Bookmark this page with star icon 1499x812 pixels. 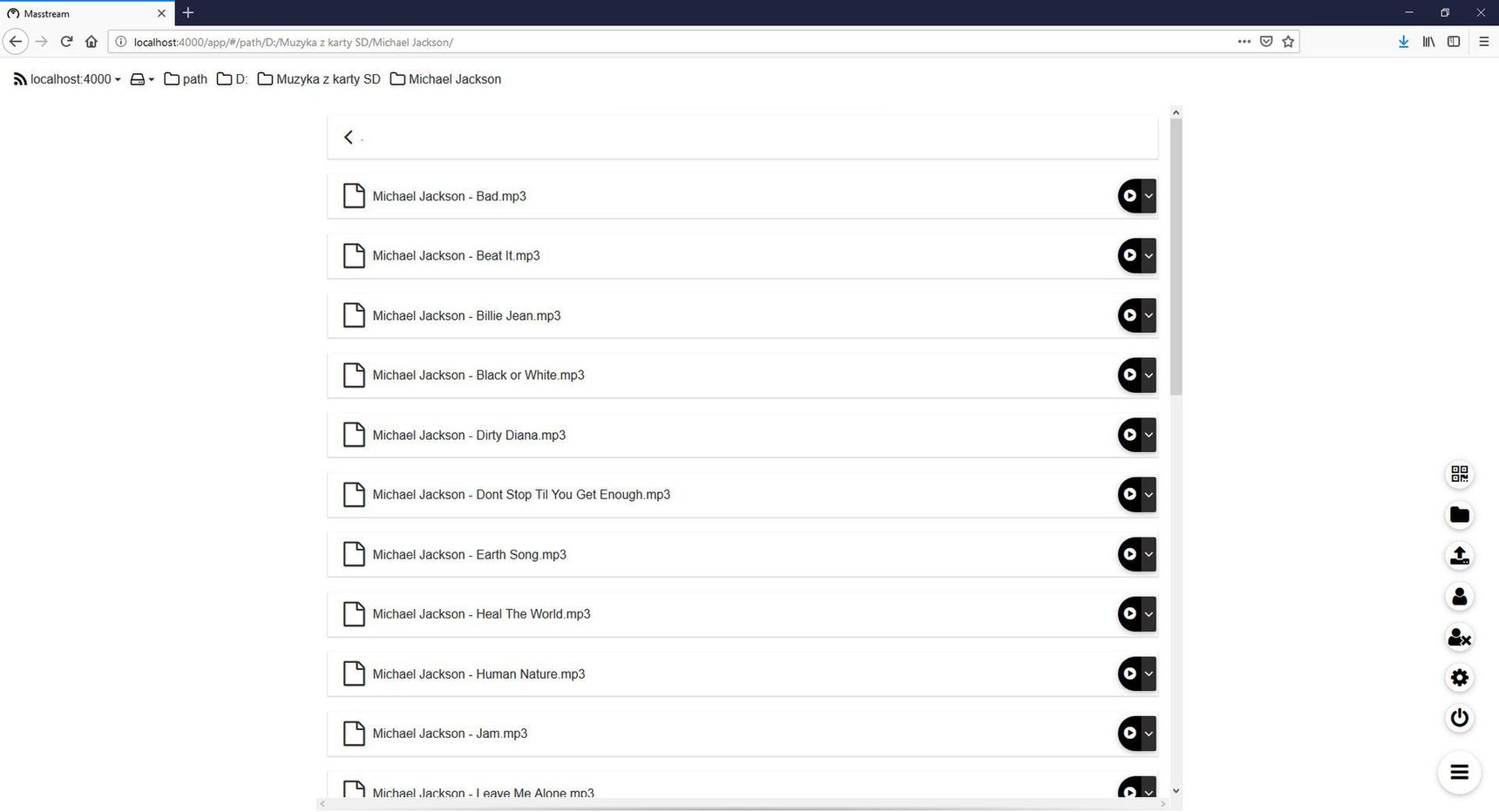[x=1288, y=41]
